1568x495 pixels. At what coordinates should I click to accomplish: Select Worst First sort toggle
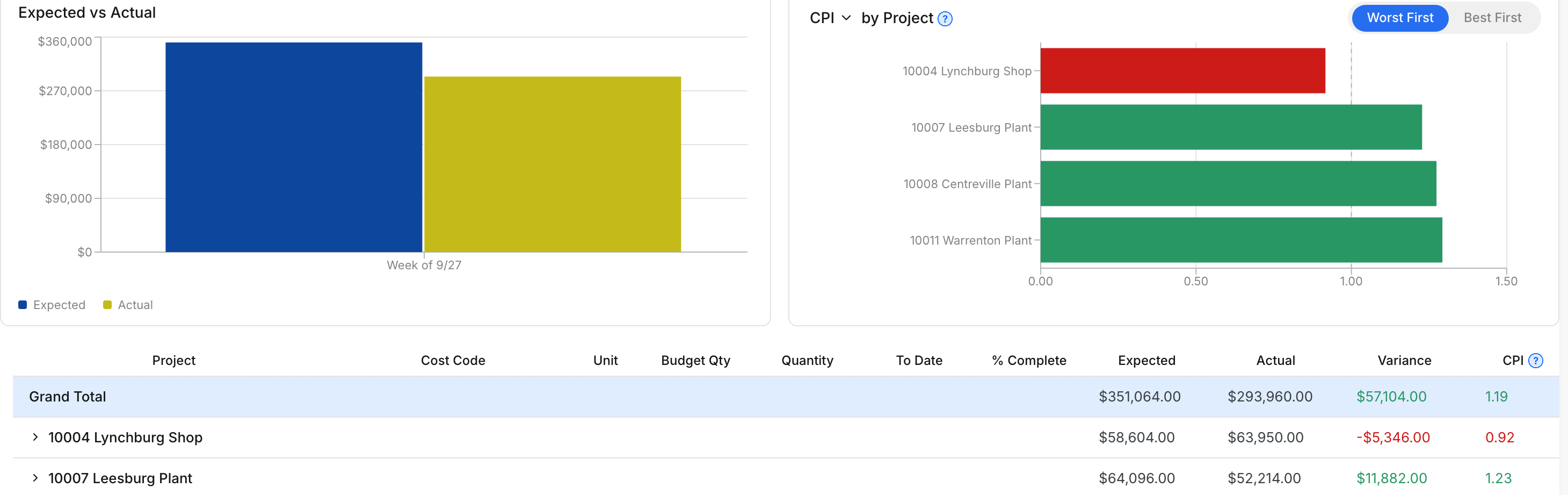pos(1399,18)
